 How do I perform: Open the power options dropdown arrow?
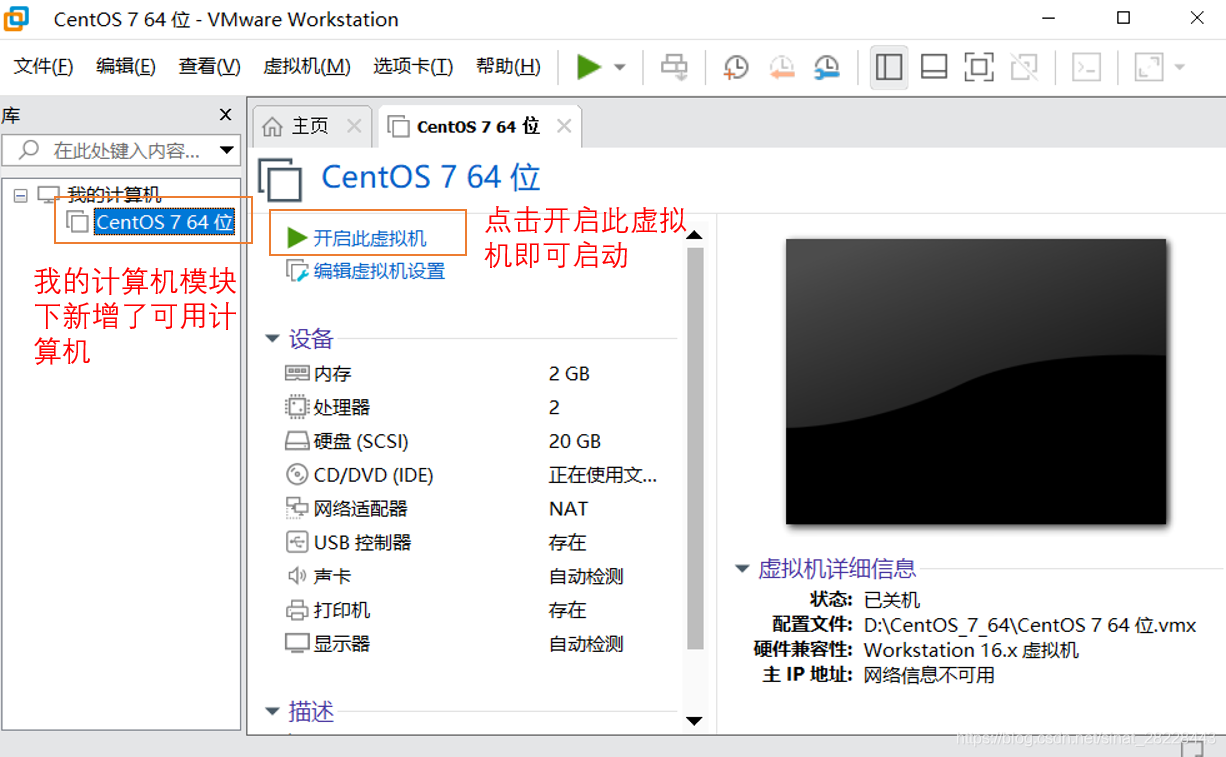[620, 67]
